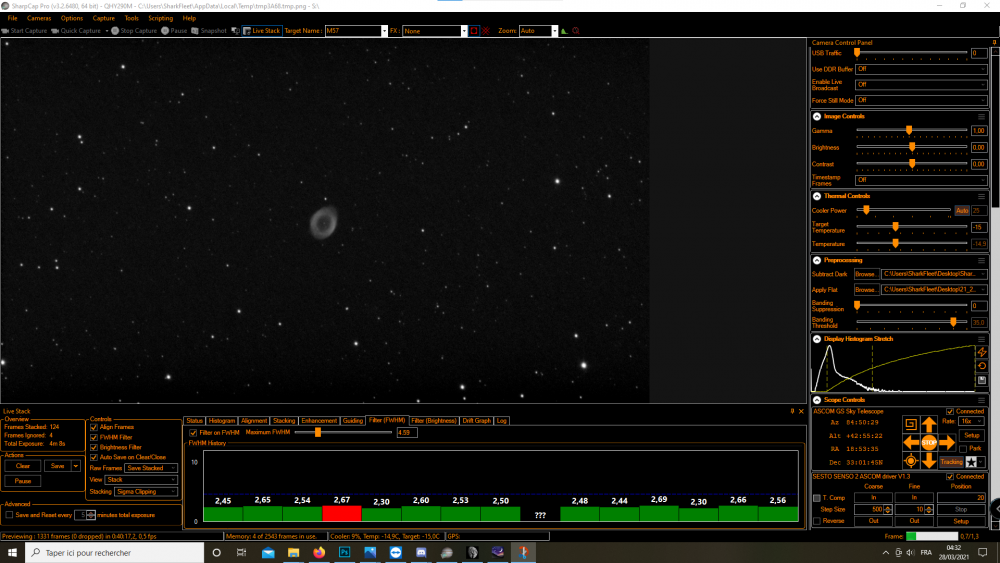Open the Use DDR Buffer dropdown
The image size is (1000, 563).
[x=921, y=69]
